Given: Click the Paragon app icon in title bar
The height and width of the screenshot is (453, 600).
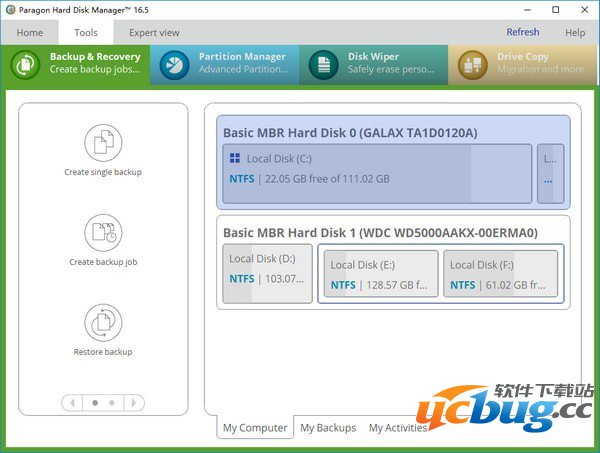Looking at the screenshot, I should tap(10, 9).
